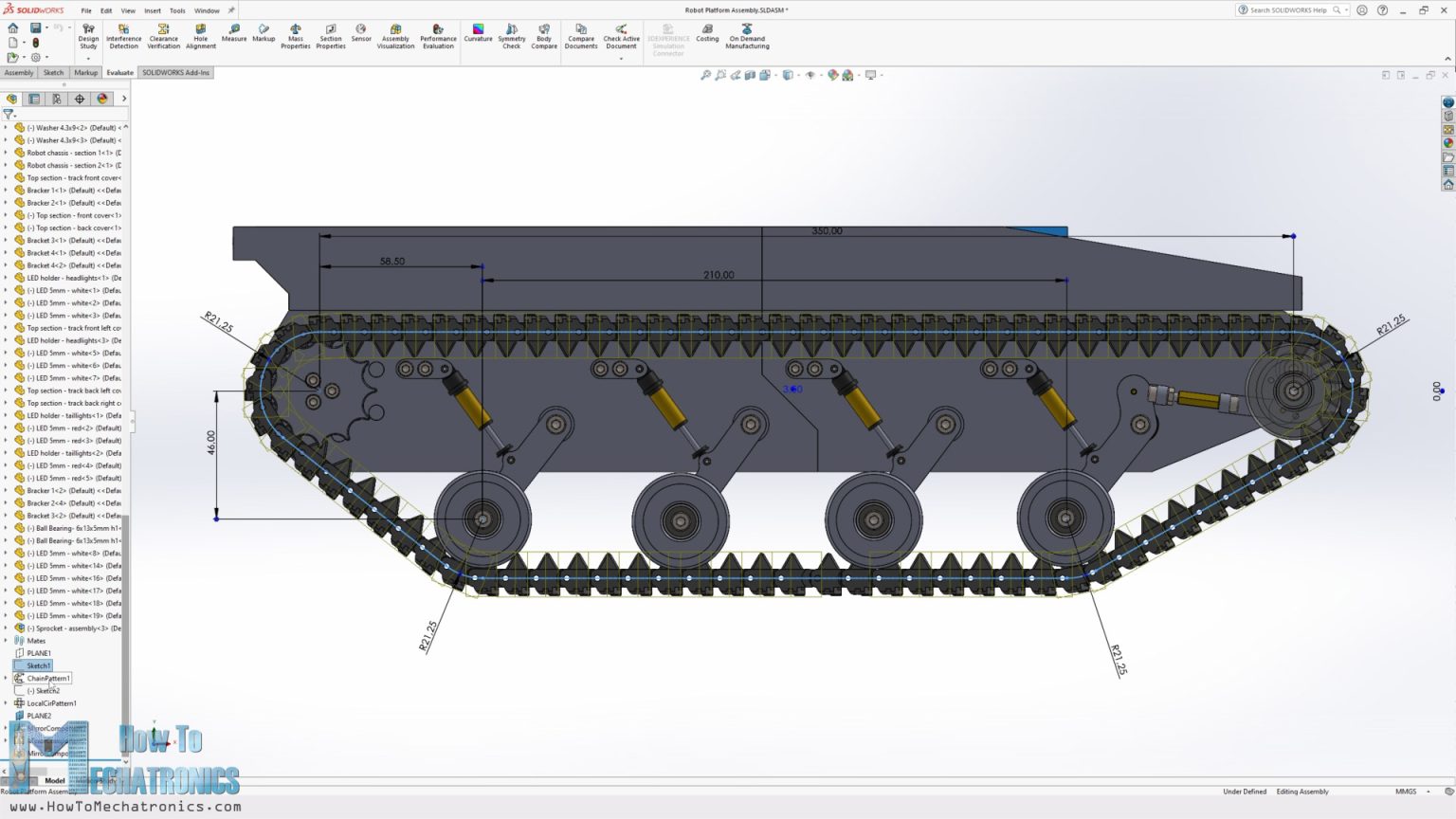Open the Check Active Document tool
1456x819 pixels.
(622, 36)
